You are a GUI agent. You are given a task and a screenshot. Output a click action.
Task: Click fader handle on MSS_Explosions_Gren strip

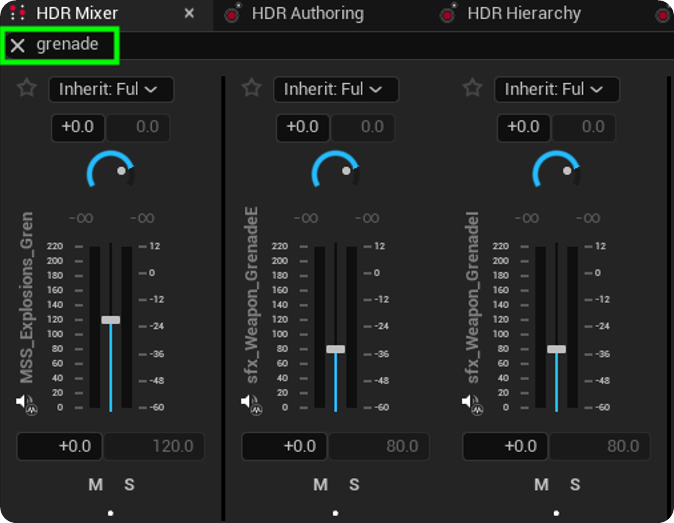111,320
